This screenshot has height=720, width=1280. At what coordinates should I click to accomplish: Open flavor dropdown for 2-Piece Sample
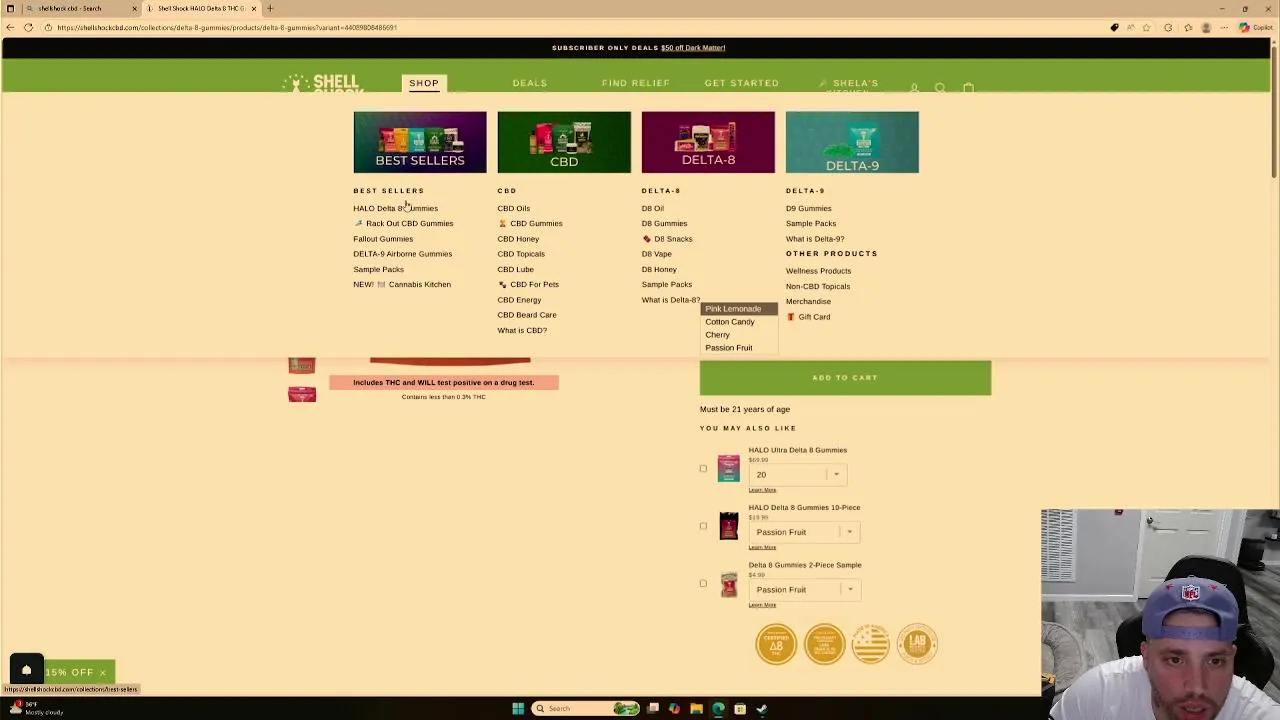click(x=804, y=590)
